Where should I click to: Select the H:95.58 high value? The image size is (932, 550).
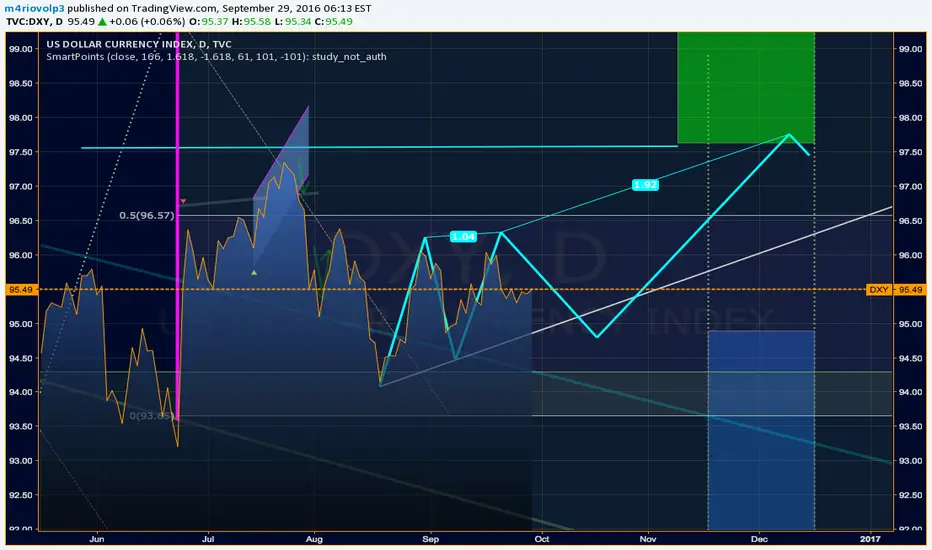(x=251, y=21)
